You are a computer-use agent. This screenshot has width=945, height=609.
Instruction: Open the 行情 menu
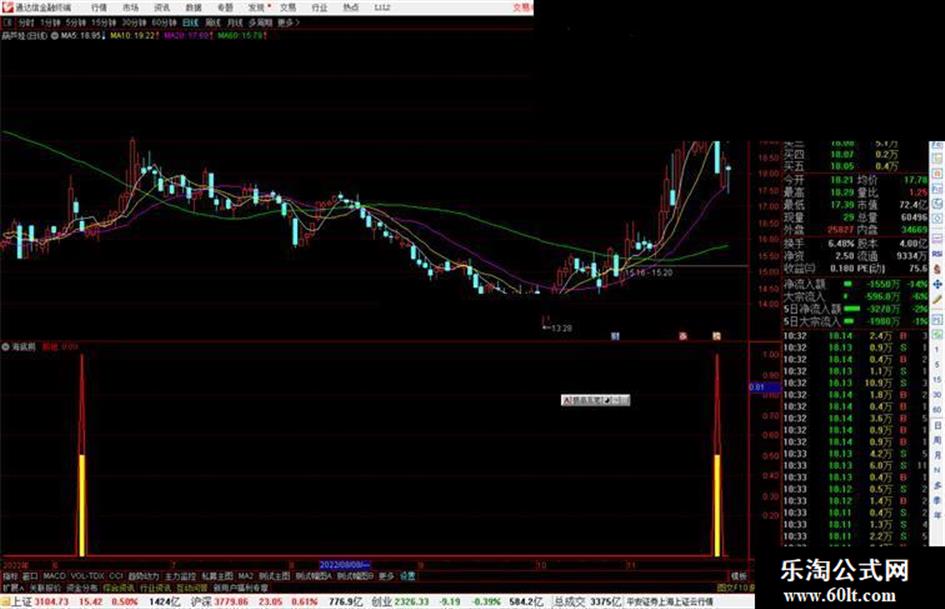click(x=99, y=8)
